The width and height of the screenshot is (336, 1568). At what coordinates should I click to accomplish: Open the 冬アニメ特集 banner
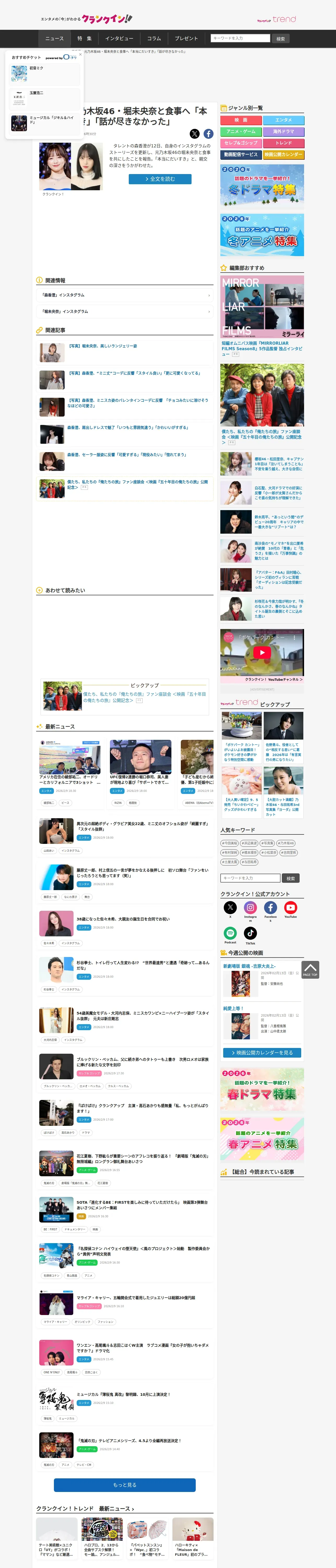tap(262, 235)
